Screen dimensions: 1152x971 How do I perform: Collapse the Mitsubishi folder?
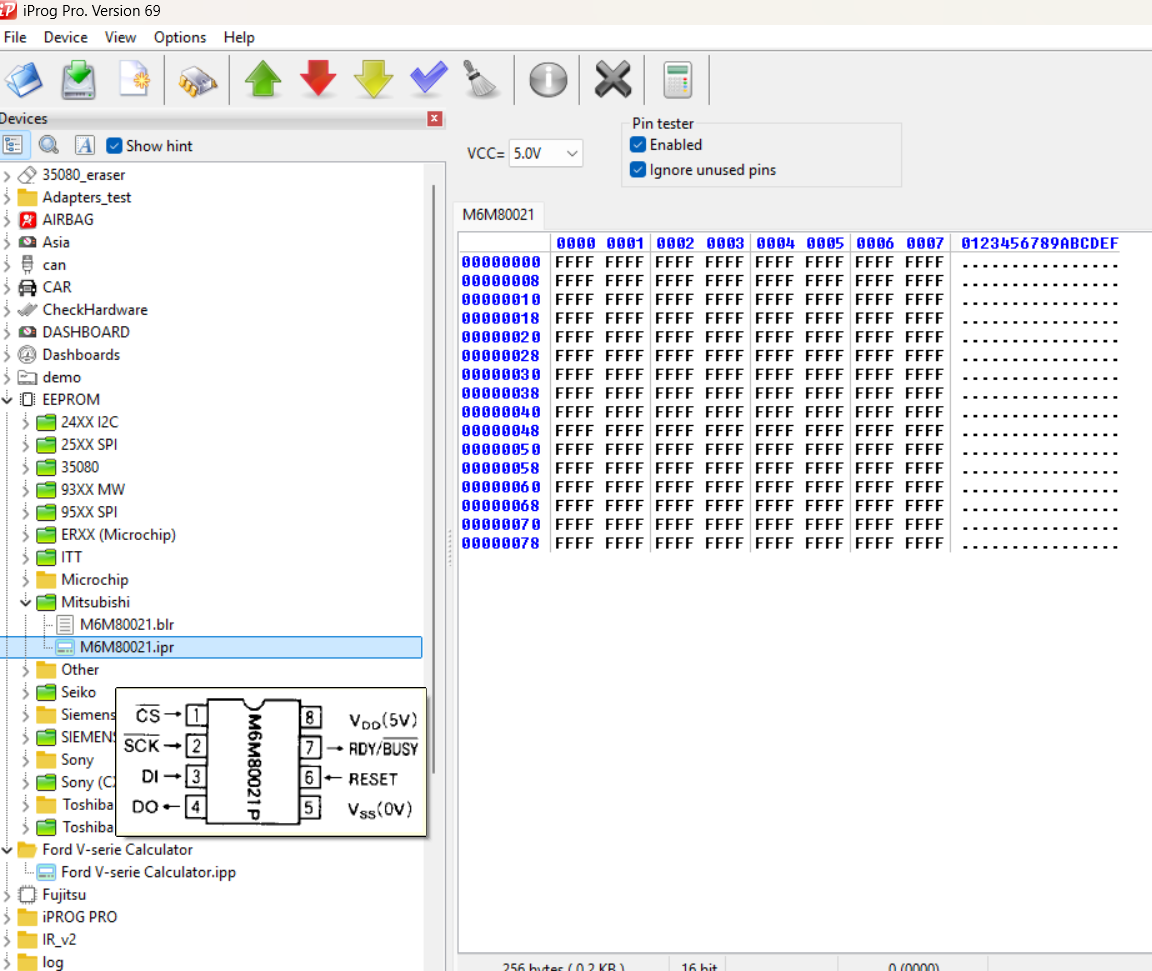tap(26, 602)
